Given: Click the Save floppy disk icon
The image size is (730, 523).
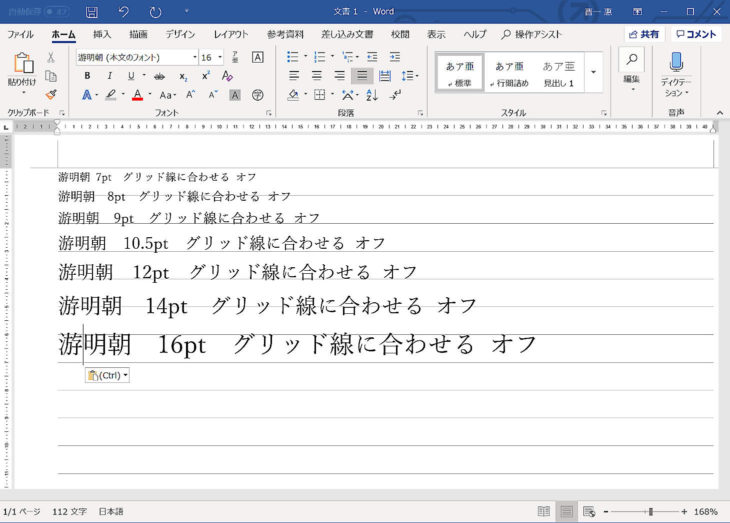Looking at the screenshot, I should 92,12.
